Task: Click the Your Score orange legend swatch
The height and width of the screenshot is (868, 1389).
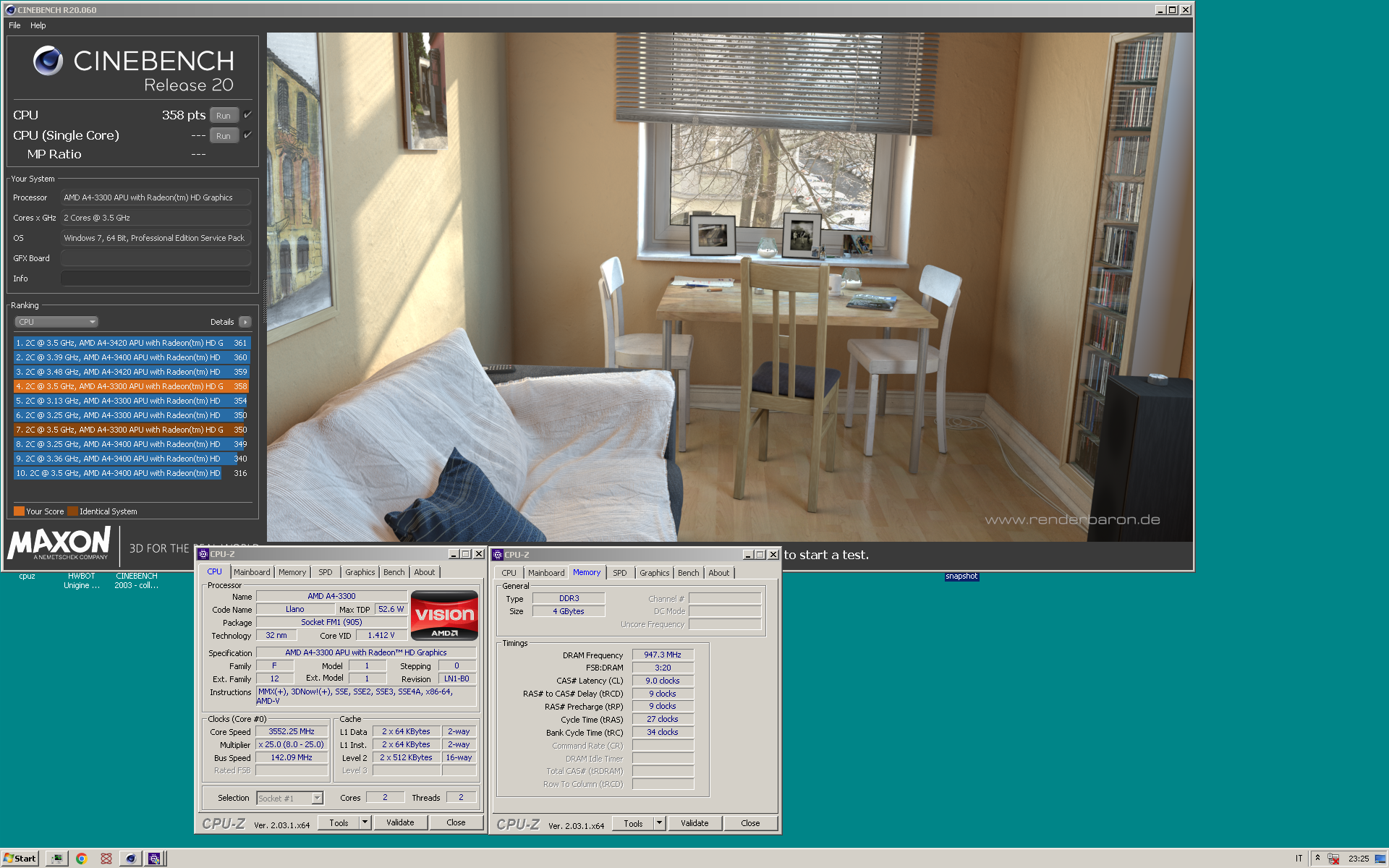Action: [x=19, y=511]
